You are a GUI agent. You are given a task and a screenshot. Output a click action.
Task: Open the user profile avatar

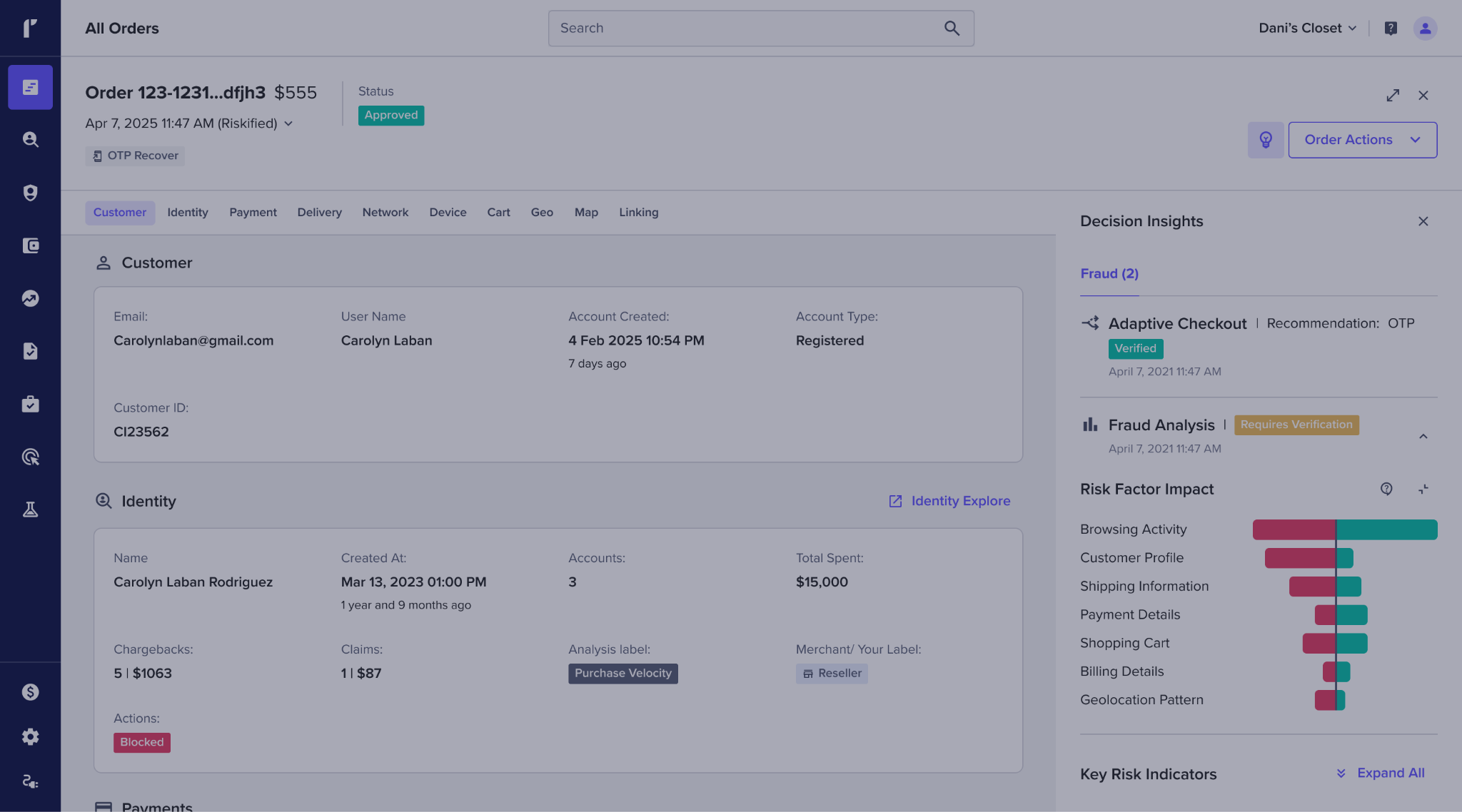pyautogui.click(x=1425, y=28)
